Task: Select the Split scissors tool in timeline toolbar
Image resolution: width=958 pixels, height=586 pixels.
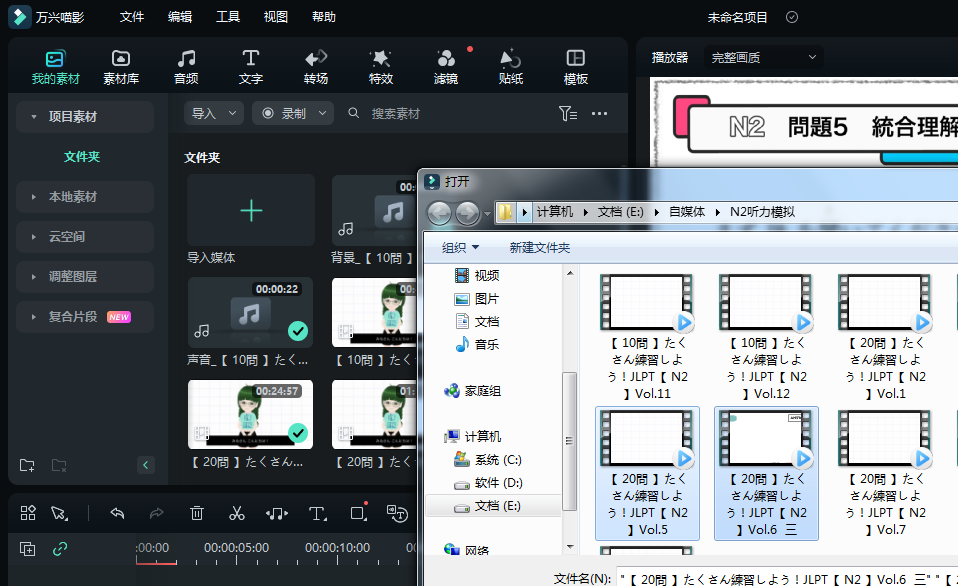Action: coord(237,513)
